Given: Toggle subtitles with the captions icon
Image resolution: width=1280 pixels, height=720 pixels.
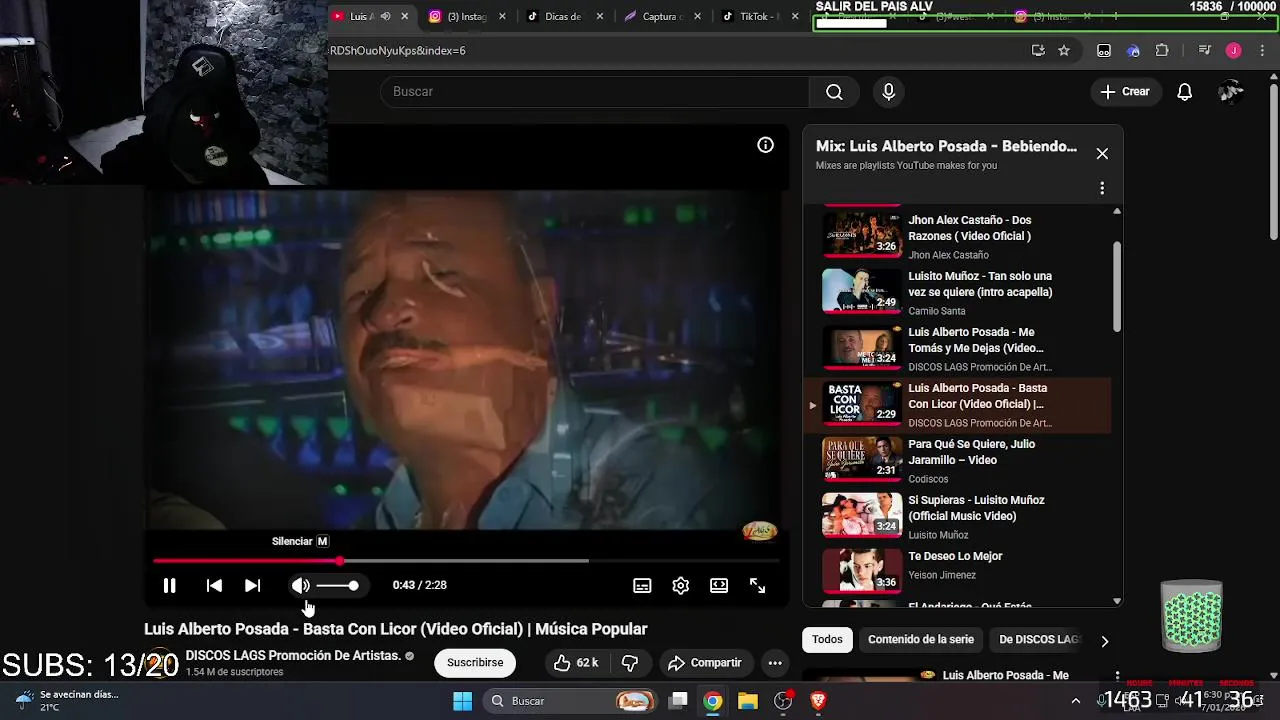Looking at the screenshot, I should point(642,586).
